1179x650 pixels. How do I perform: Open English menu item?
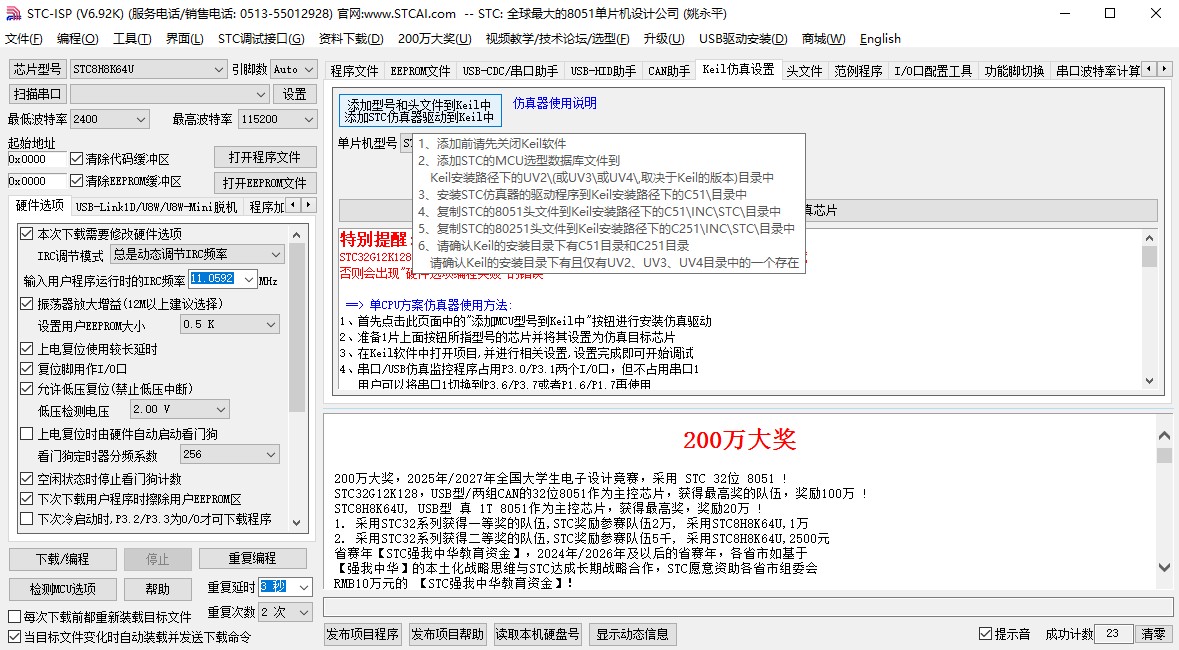click(x=880, y=39)
